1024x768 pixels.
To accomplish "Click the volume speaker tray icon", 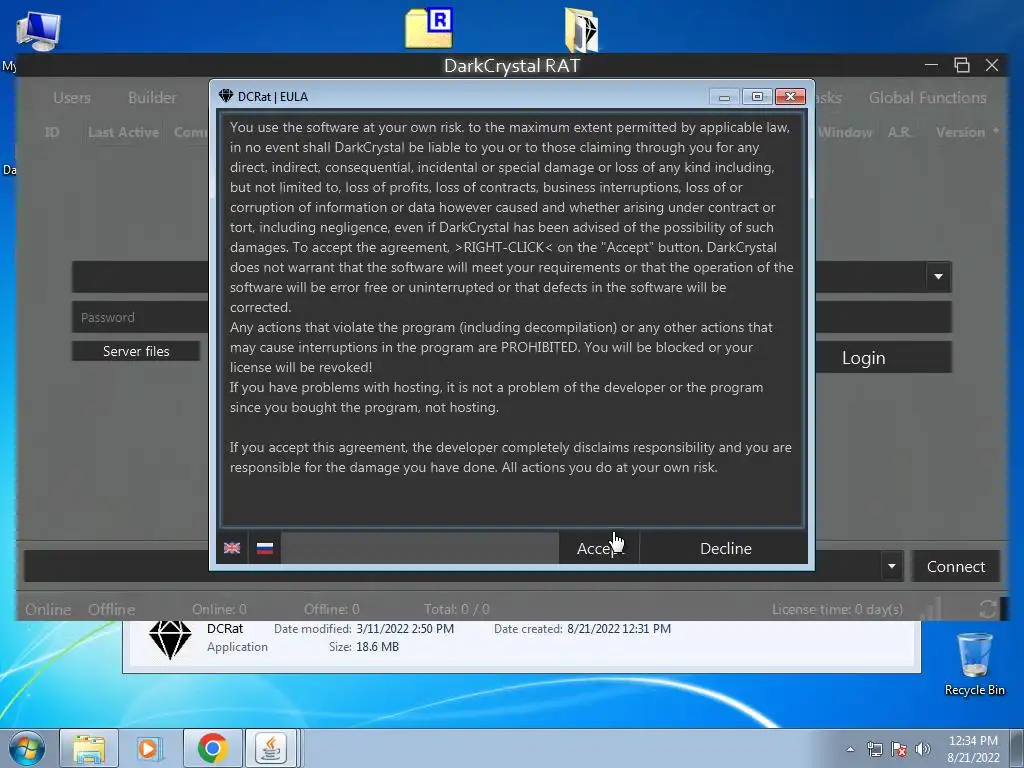I will point(922,749).
